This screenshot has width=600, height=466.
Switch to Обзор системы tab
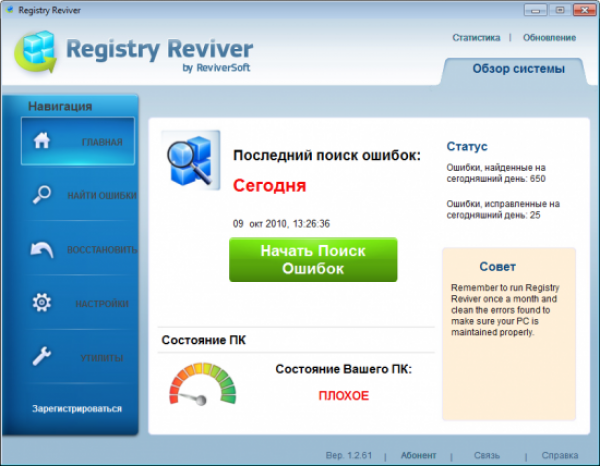[518, 69]
